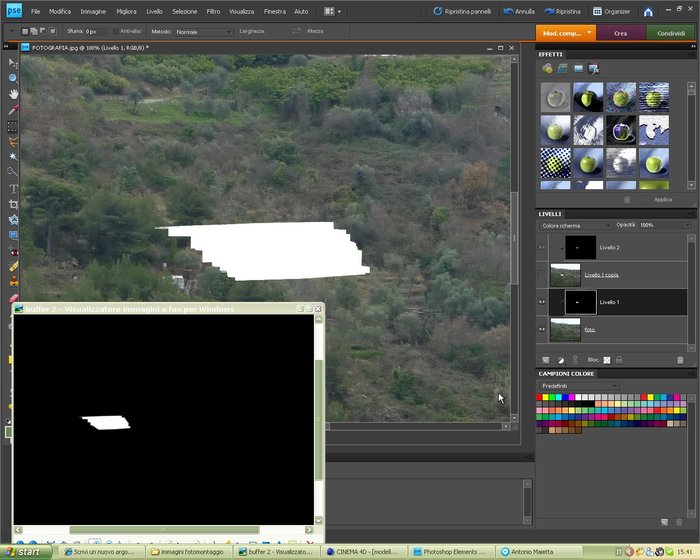Switch to the Crea tab
Viewport: 700px width, 560px height.
(x=621, y=33)
